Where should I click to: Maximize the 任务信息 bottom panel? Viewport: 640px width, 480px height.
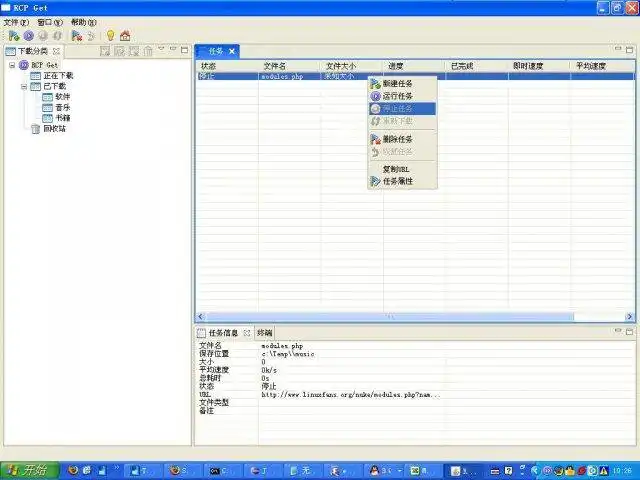[629, 332]
